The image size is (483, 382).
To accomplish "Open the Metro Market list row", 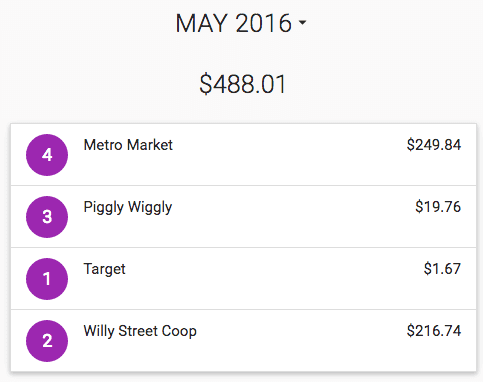I will 244,155.
